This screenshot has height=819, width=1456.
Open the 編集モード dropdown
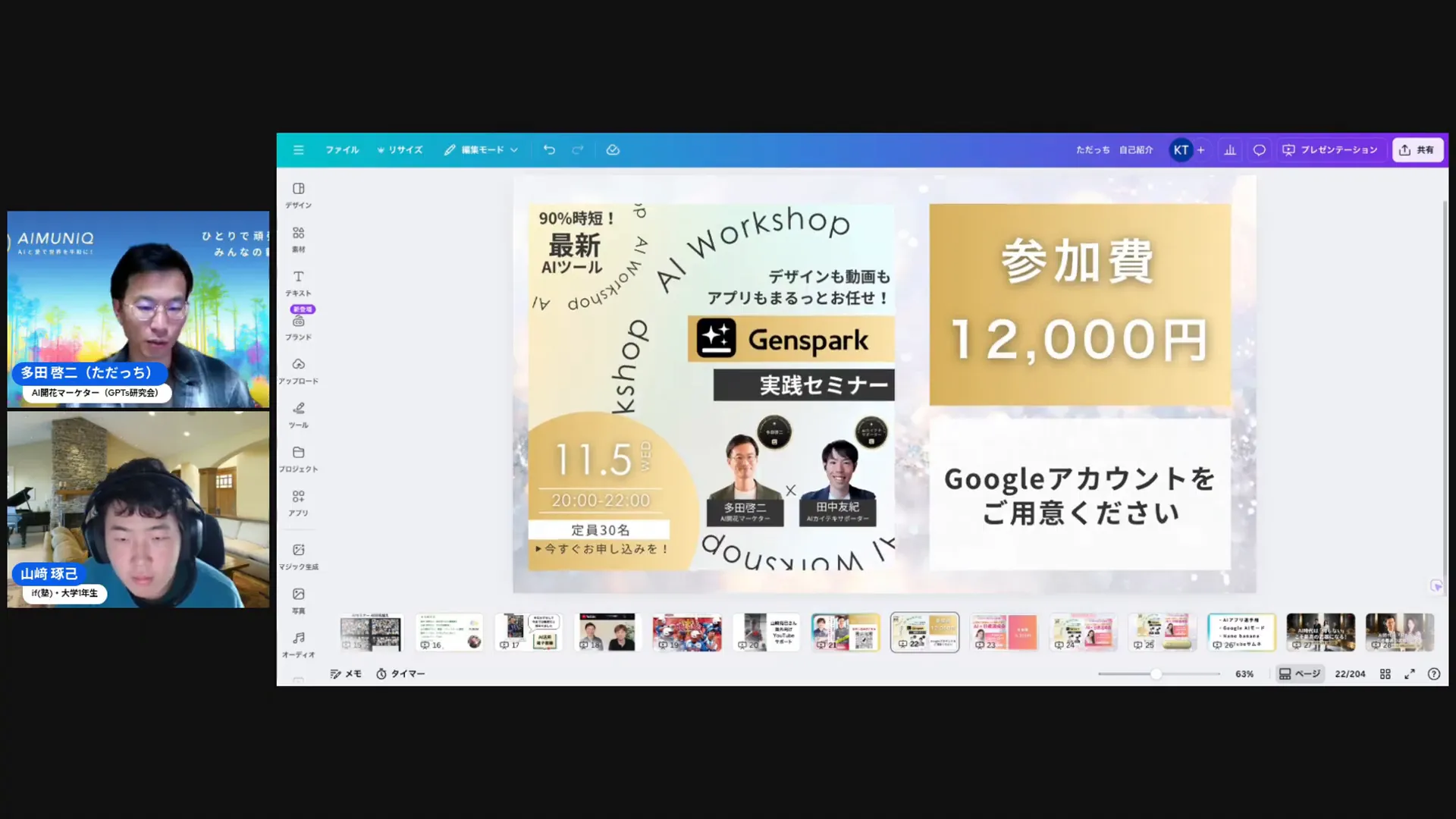[481, 149]
